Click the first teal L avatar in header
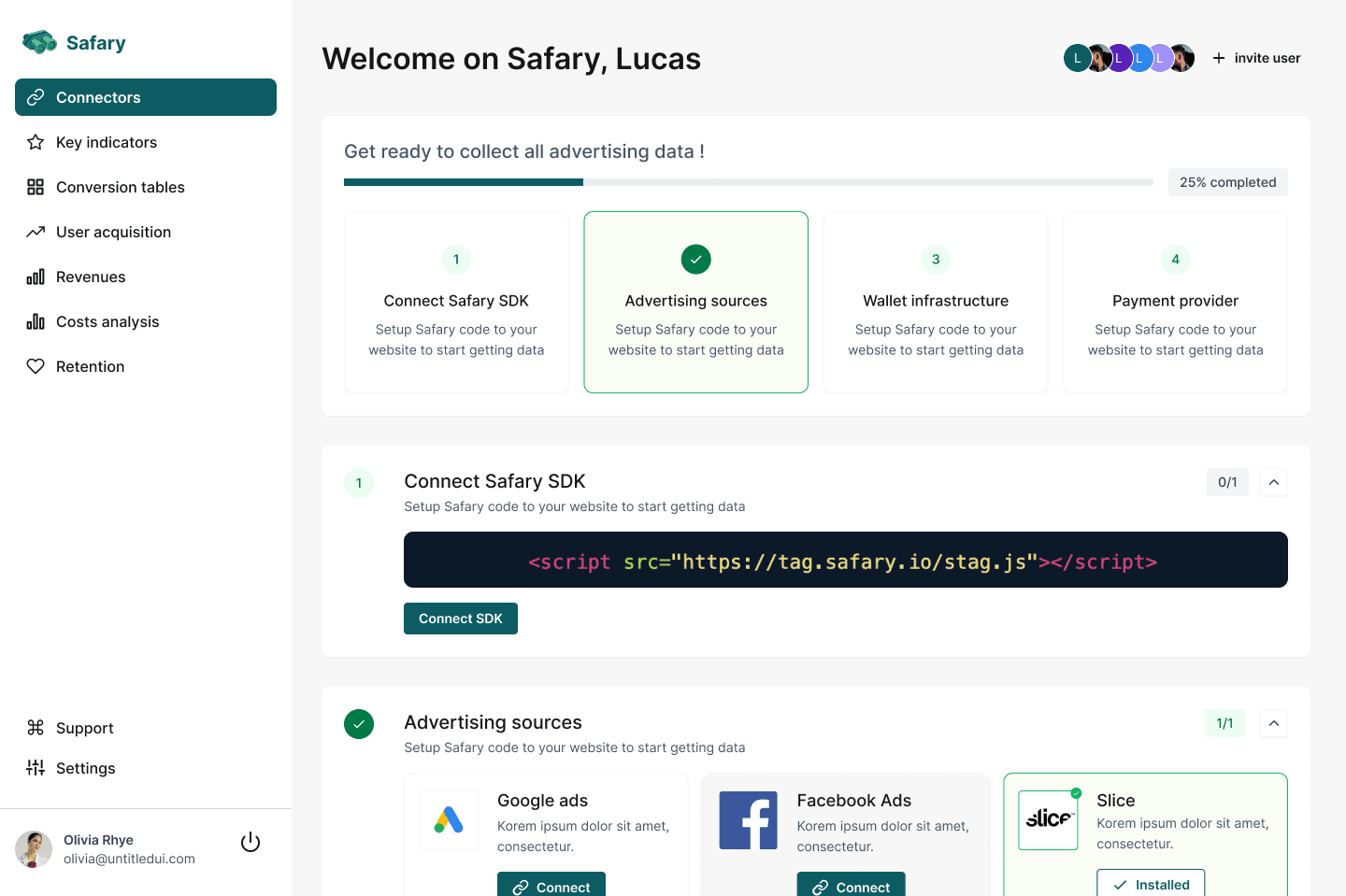 coord(1077,58)
